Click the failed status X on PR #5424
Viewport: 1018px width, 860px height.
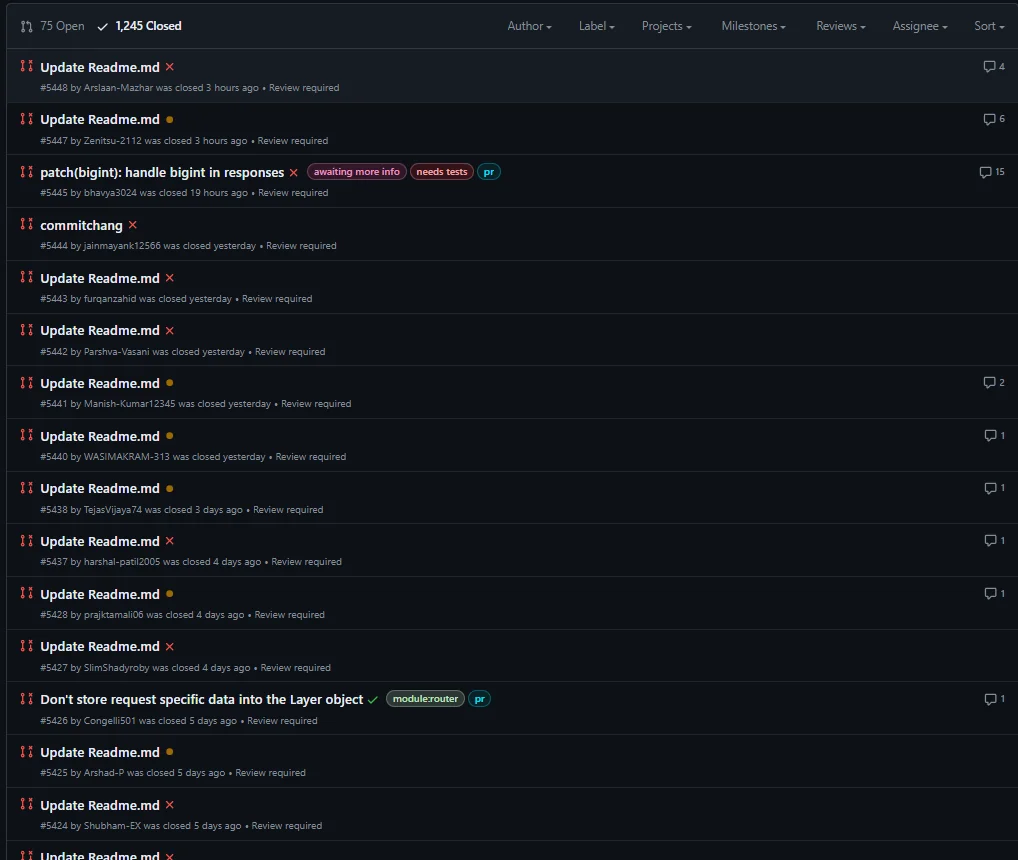click(169, 805)
